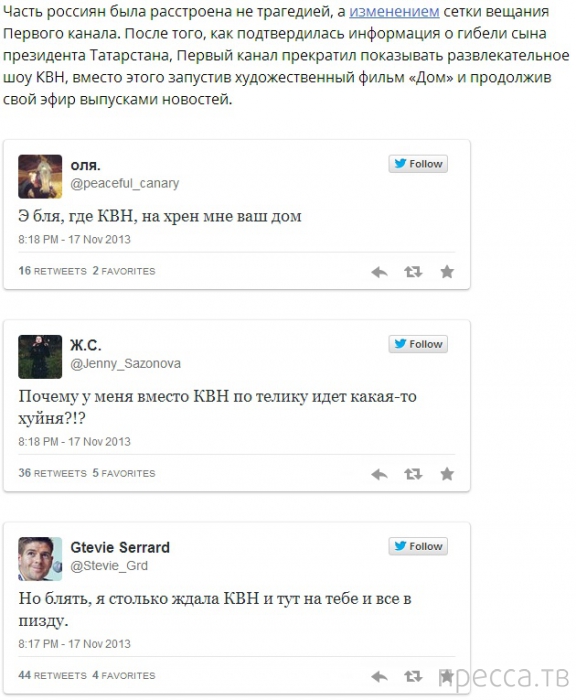Follow the Ж.С. account
This screenshot has width=576, height=700.
click(x=418, y=344)
